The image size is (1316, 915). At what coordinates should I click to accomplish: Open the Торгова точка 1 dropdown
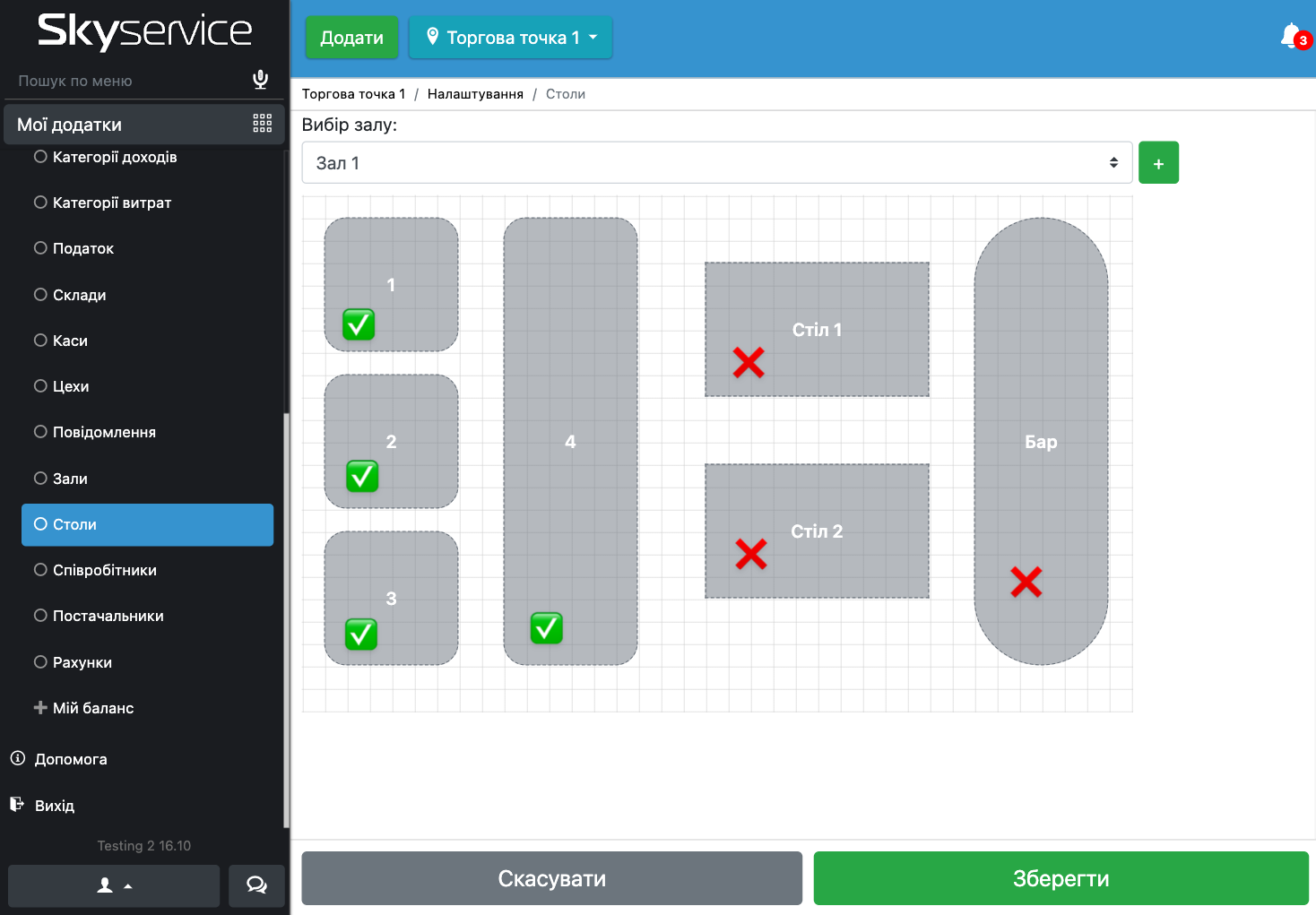tap(510, 38)
